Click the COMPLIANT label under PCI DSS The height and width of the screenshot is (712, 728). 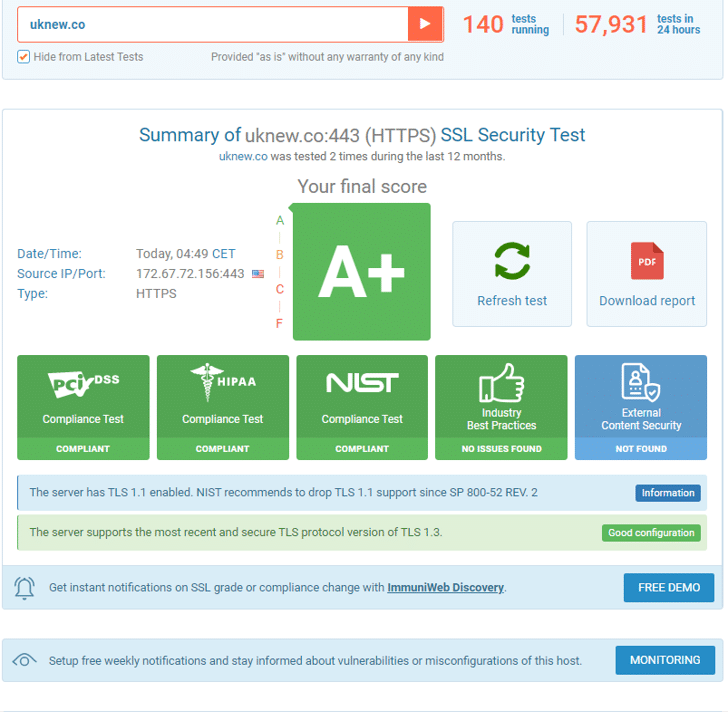(x=83, y=449)
